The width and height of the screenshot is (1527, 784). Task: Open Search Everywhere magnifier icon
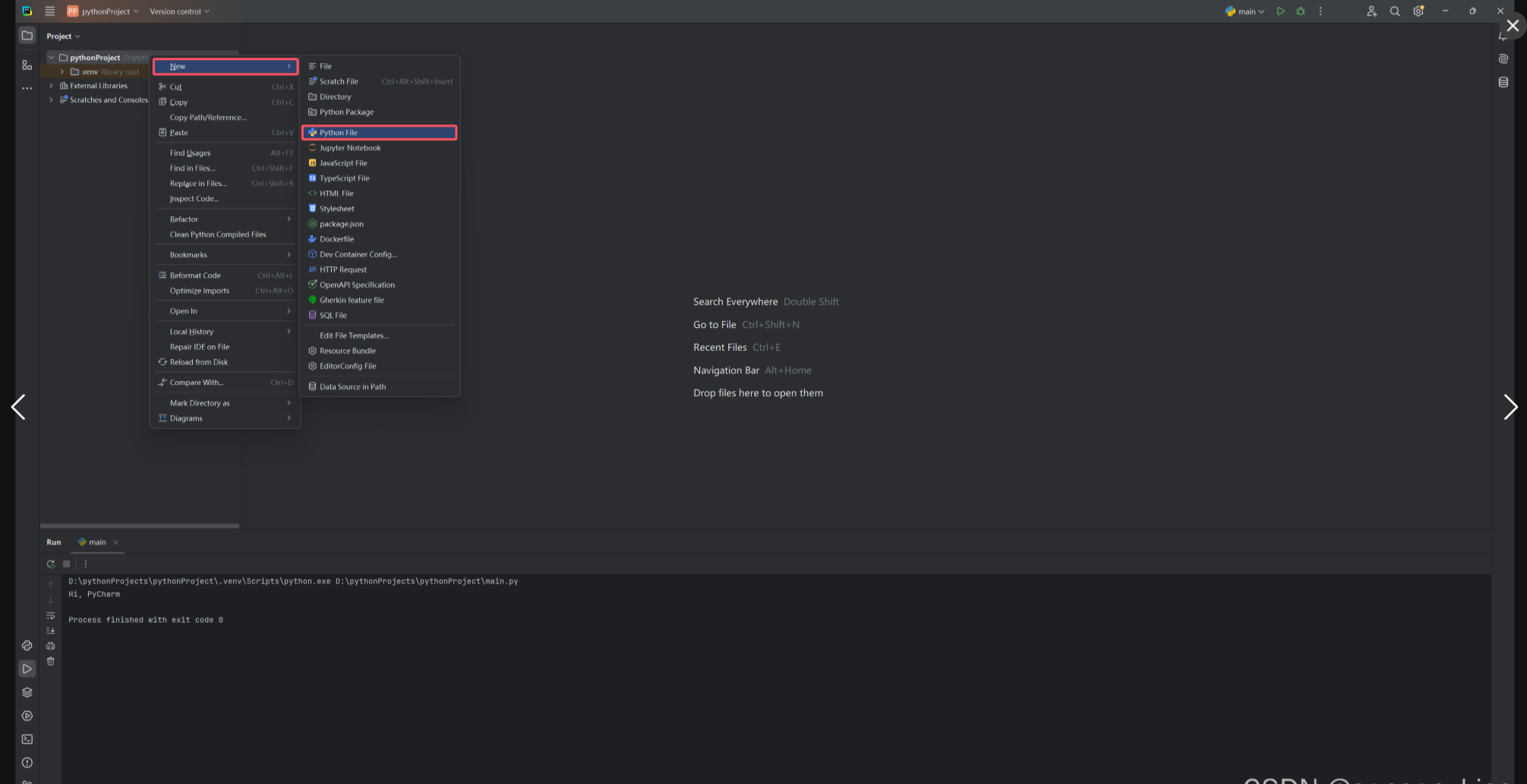point(1395,11)
